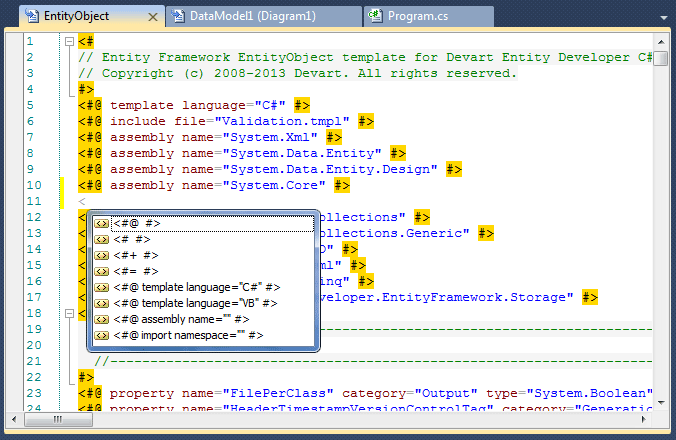Click the EntityObject tab file icon
676x440 pixels.
(x=32, y=16)
